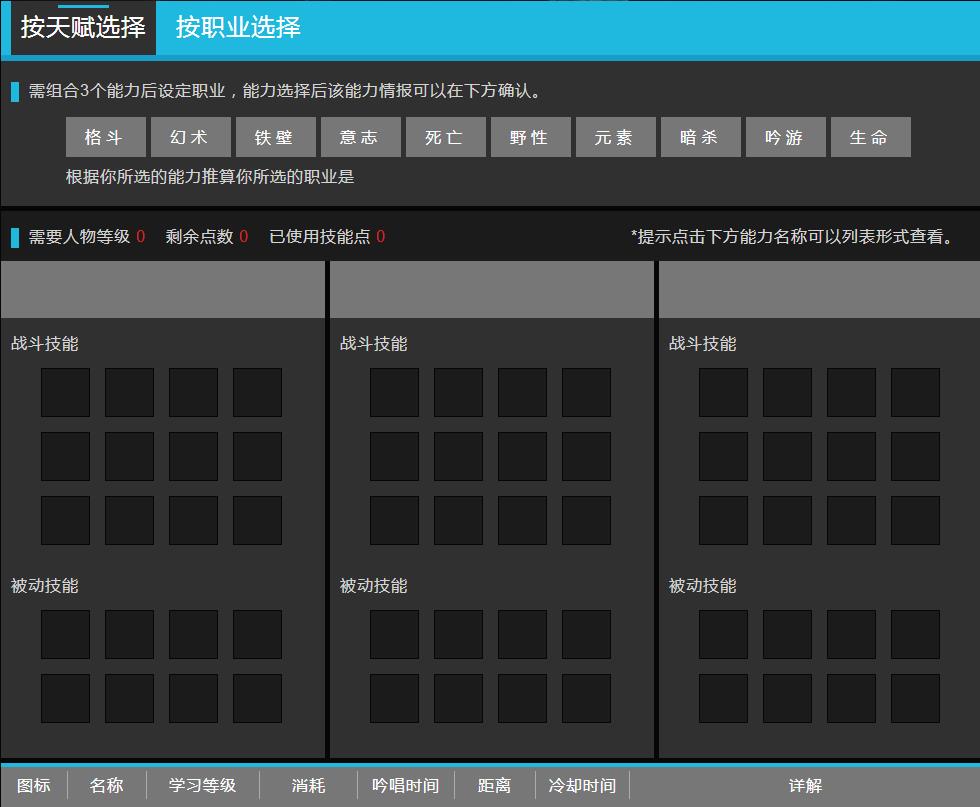Click the 死亡 ability button
This screenshot has height=807, width=980.
point(446,138)
